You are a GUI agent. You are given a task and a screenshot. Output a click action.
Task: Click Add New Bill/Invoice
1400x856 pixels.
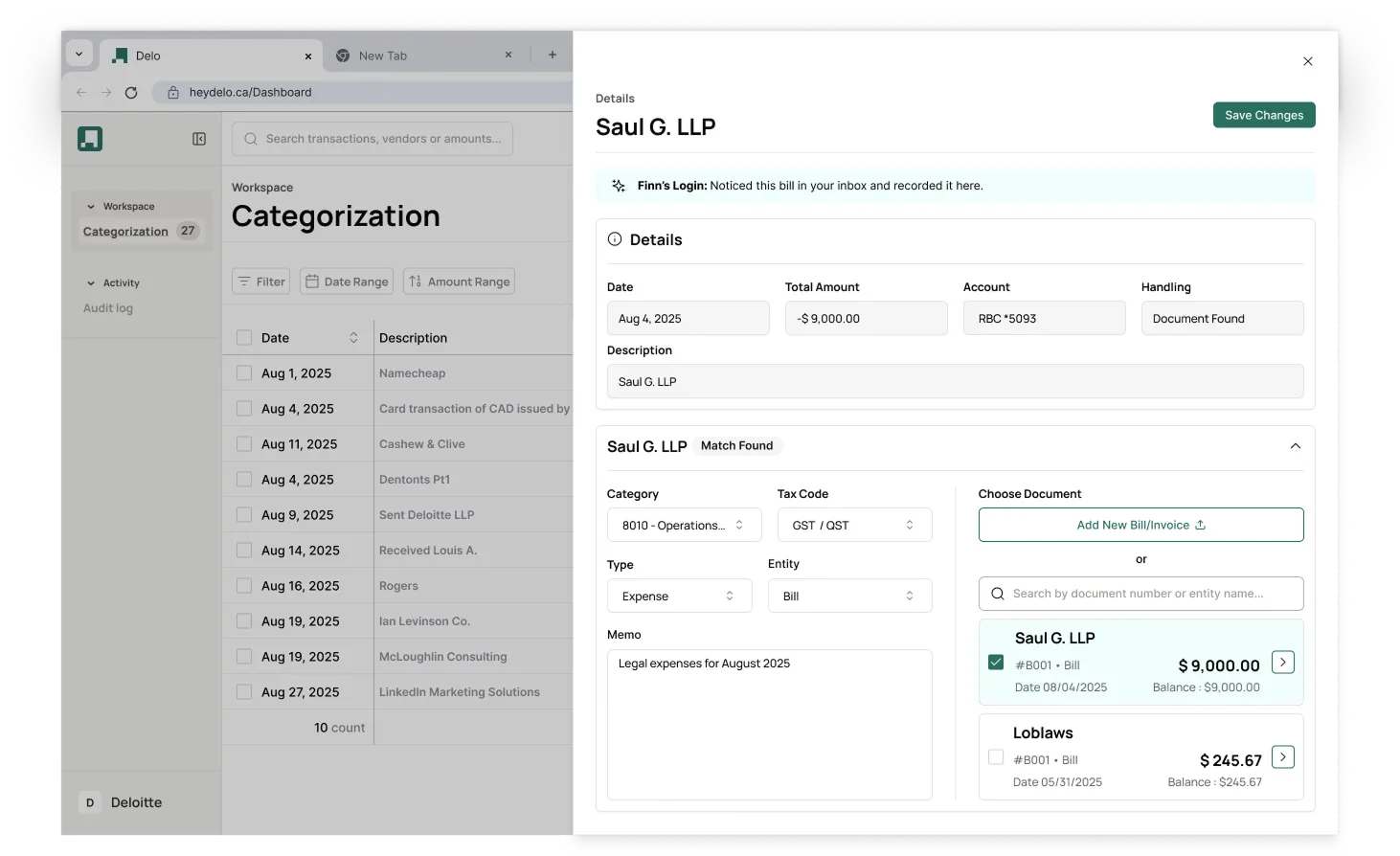pyautogui.click(x=1140, y=525)
